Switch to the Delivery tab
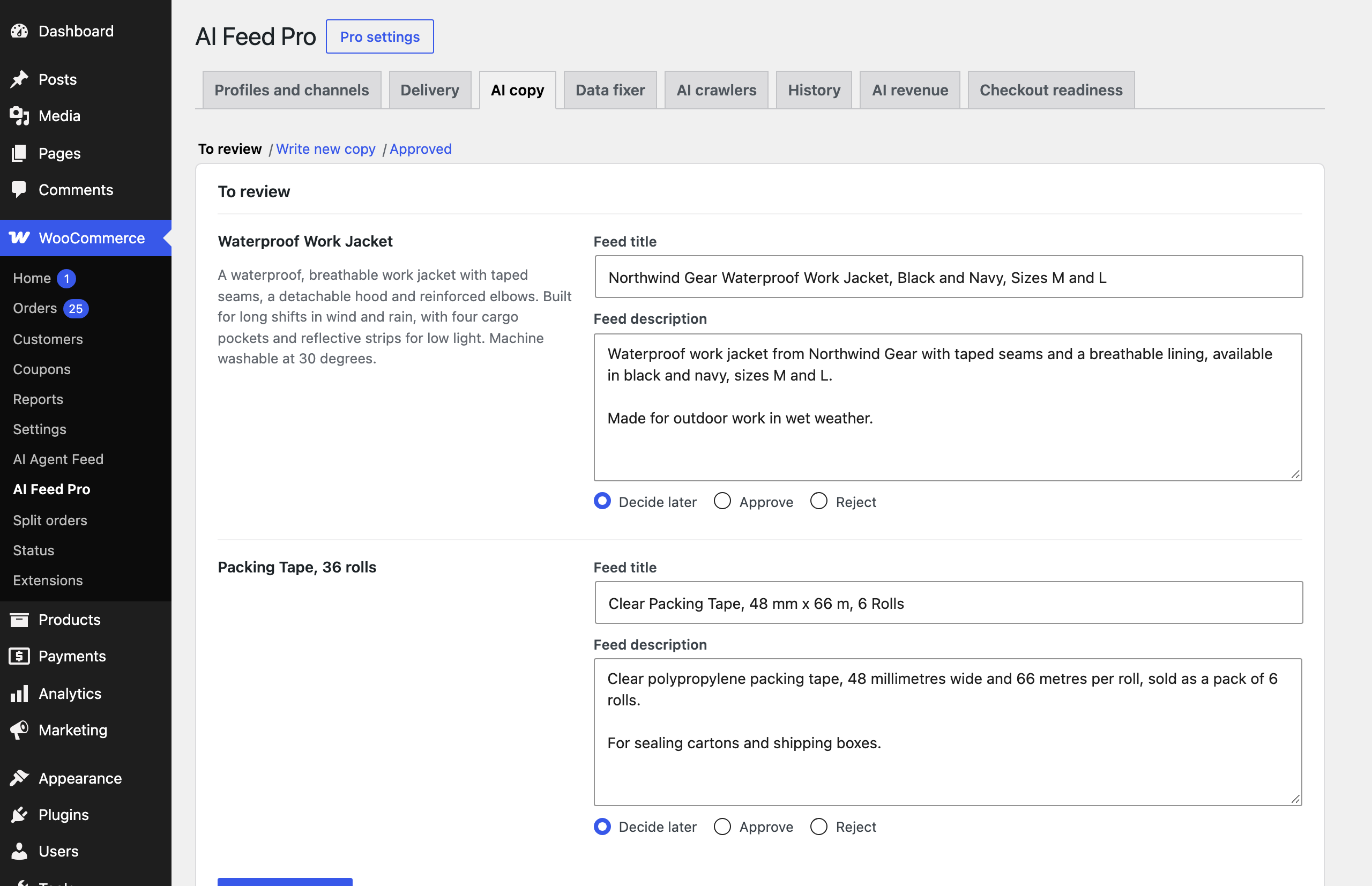 430,90
